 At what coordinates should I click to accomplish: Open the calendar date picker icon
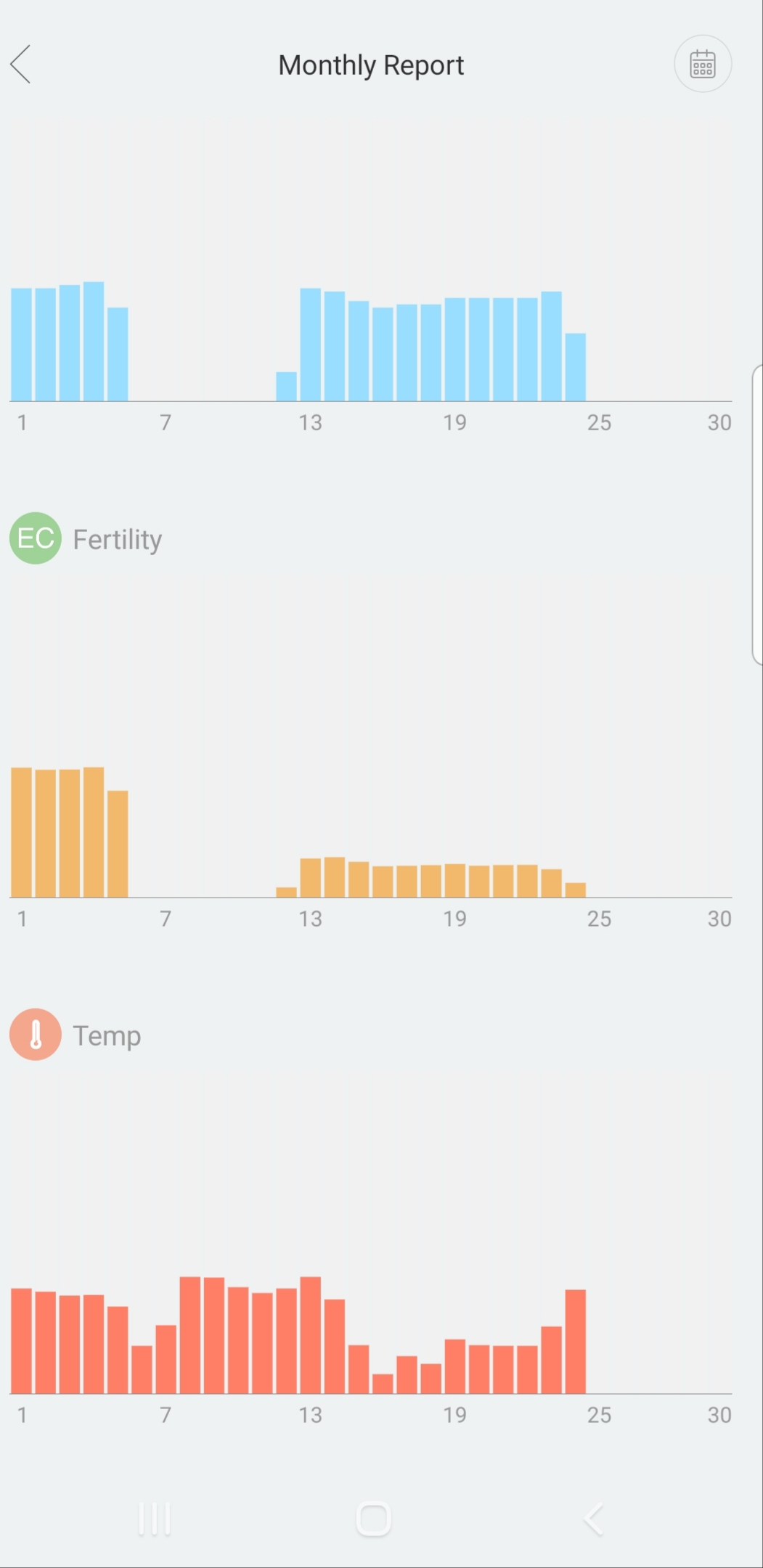[702, 64]
